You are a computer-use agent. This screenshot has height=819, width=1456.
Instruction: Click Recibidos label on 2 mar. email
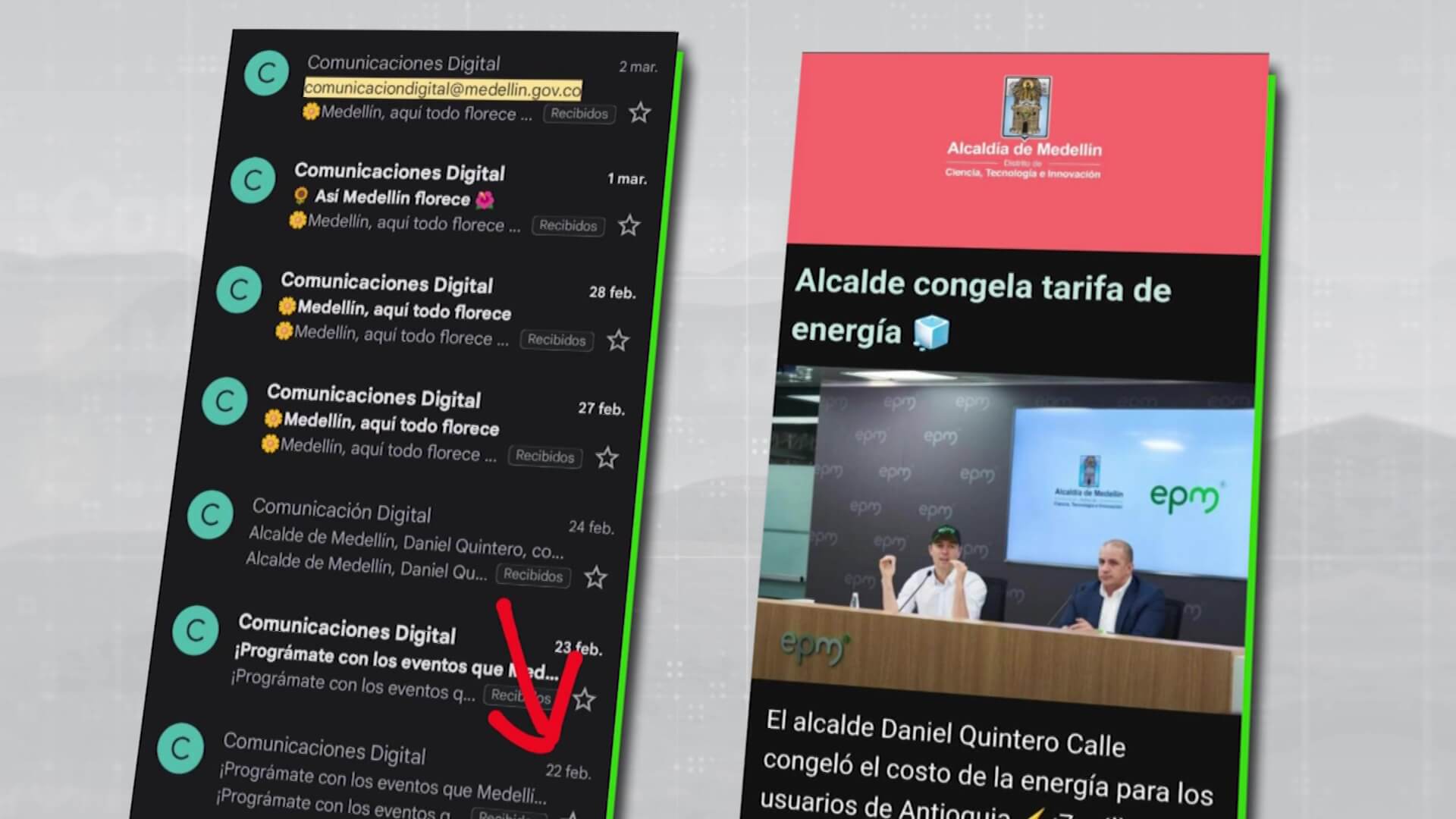click(579, 114)
